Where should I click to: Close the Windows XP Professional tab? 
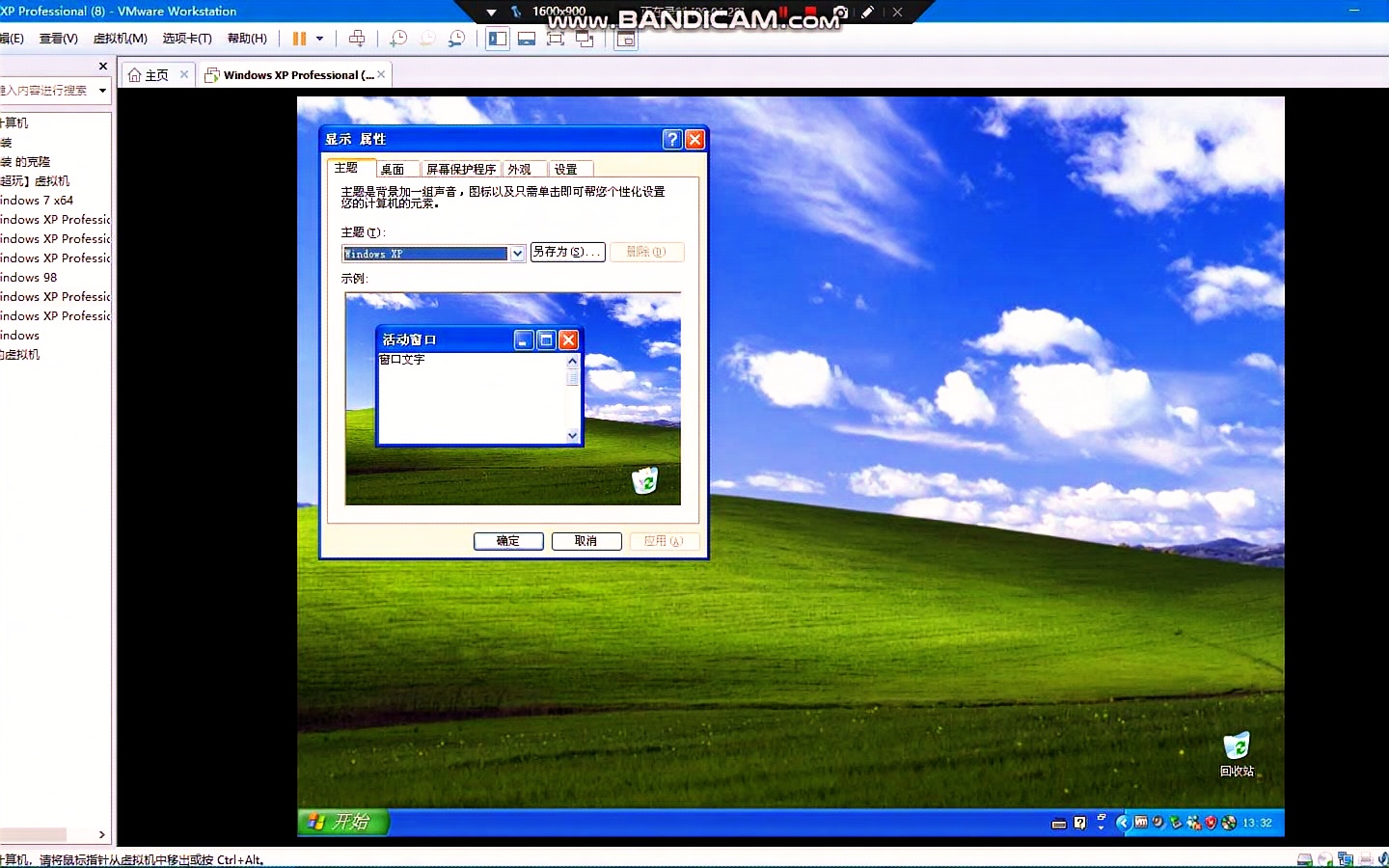pyautogui.click(x=381, y=74)
